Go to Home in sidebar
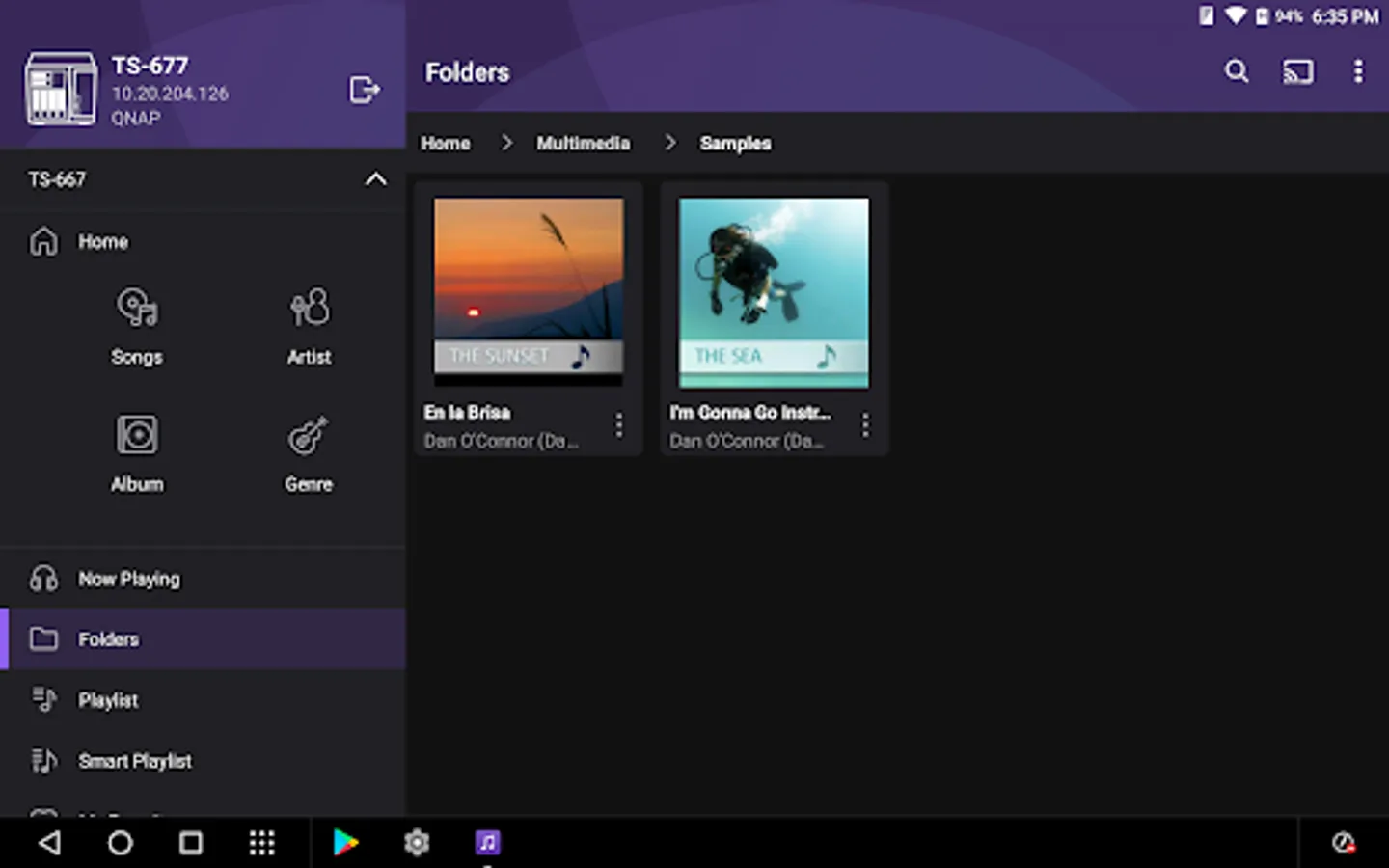This screenshot has height=868, width=1389. (x=203, y=242)
